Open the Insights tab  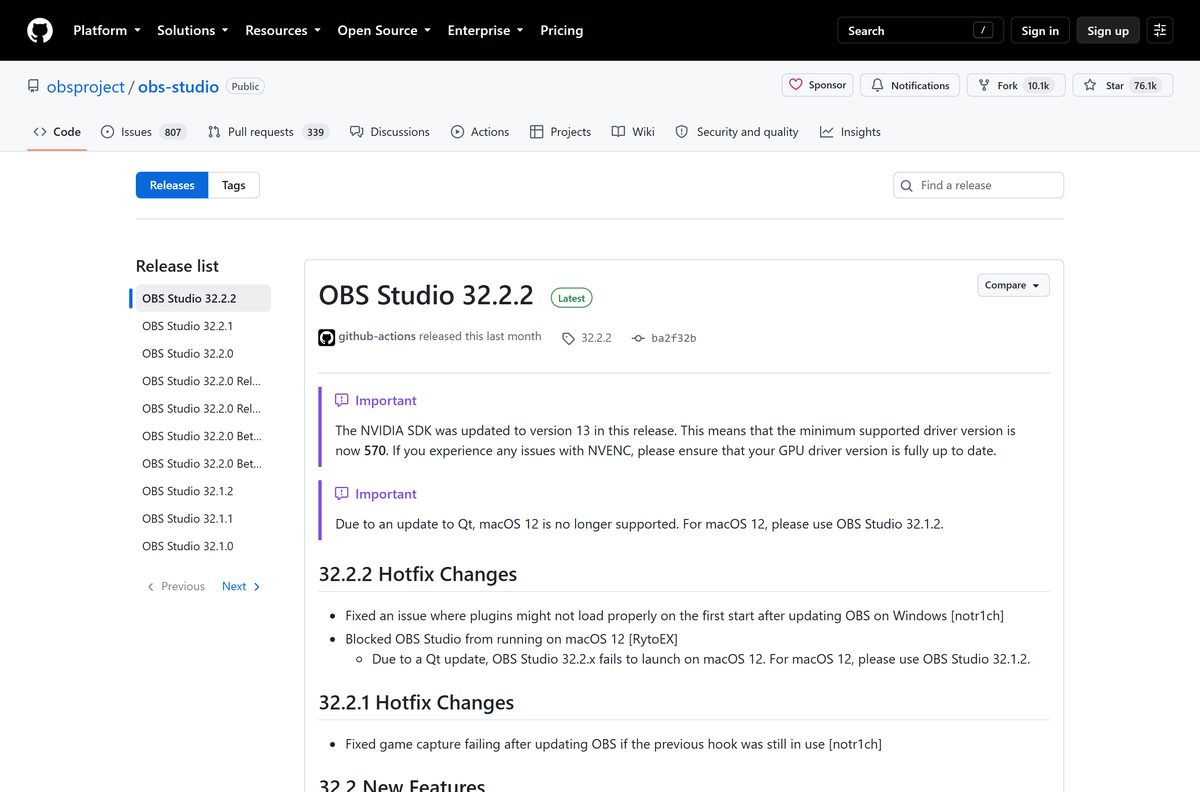pyautogui.click(x=850, y=131)
